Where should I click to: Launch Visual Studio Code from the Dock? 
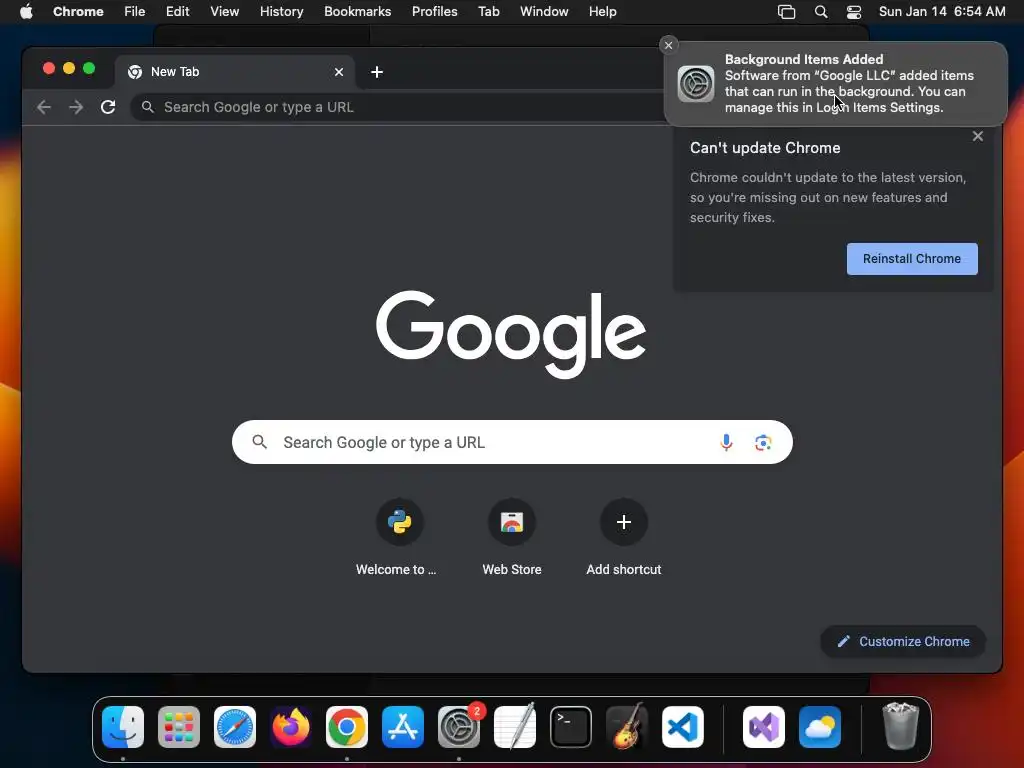682,727
